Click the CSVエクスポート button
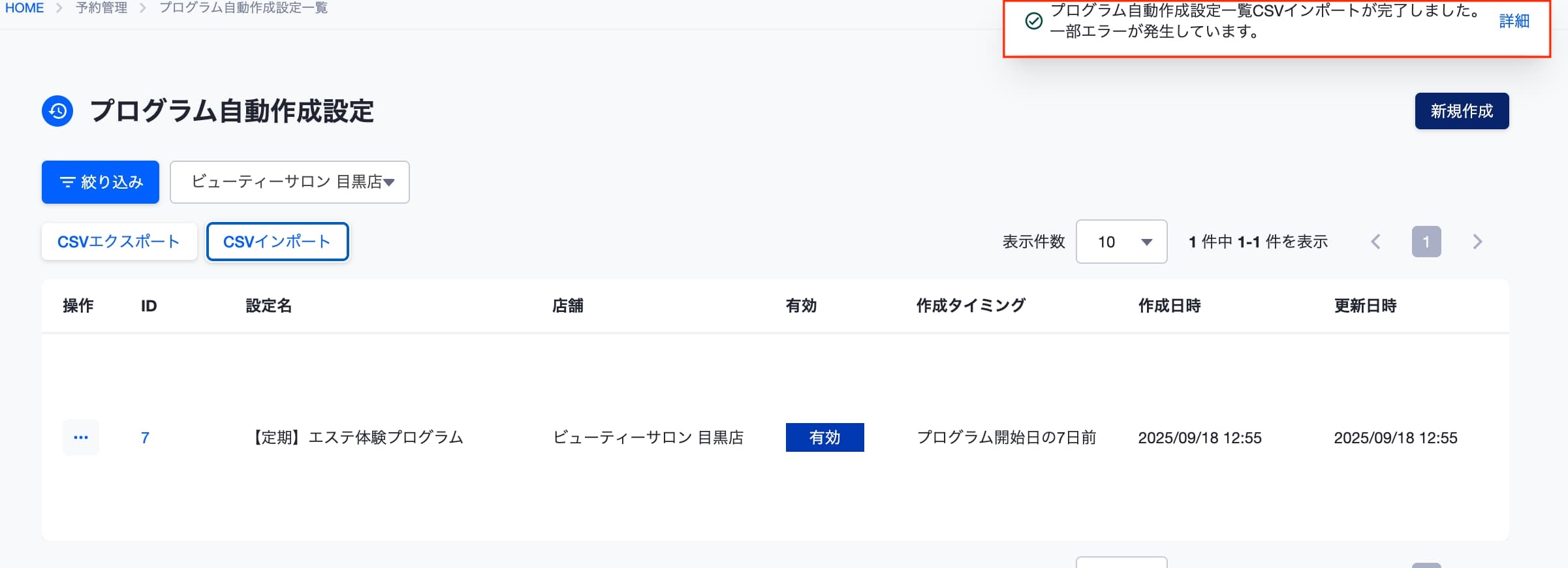The width and height of the screenshot is (1568, 568). (x=119, y=242)
